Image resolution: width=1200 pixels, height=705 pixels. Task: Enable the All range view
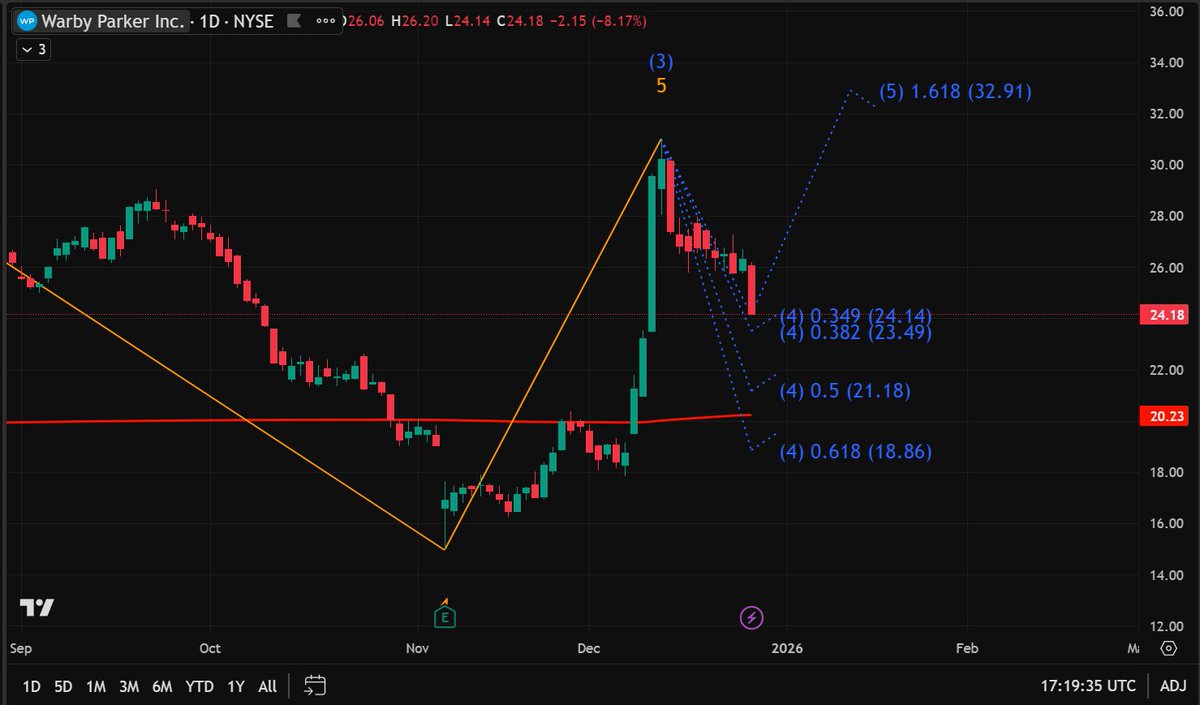[266, 687]
